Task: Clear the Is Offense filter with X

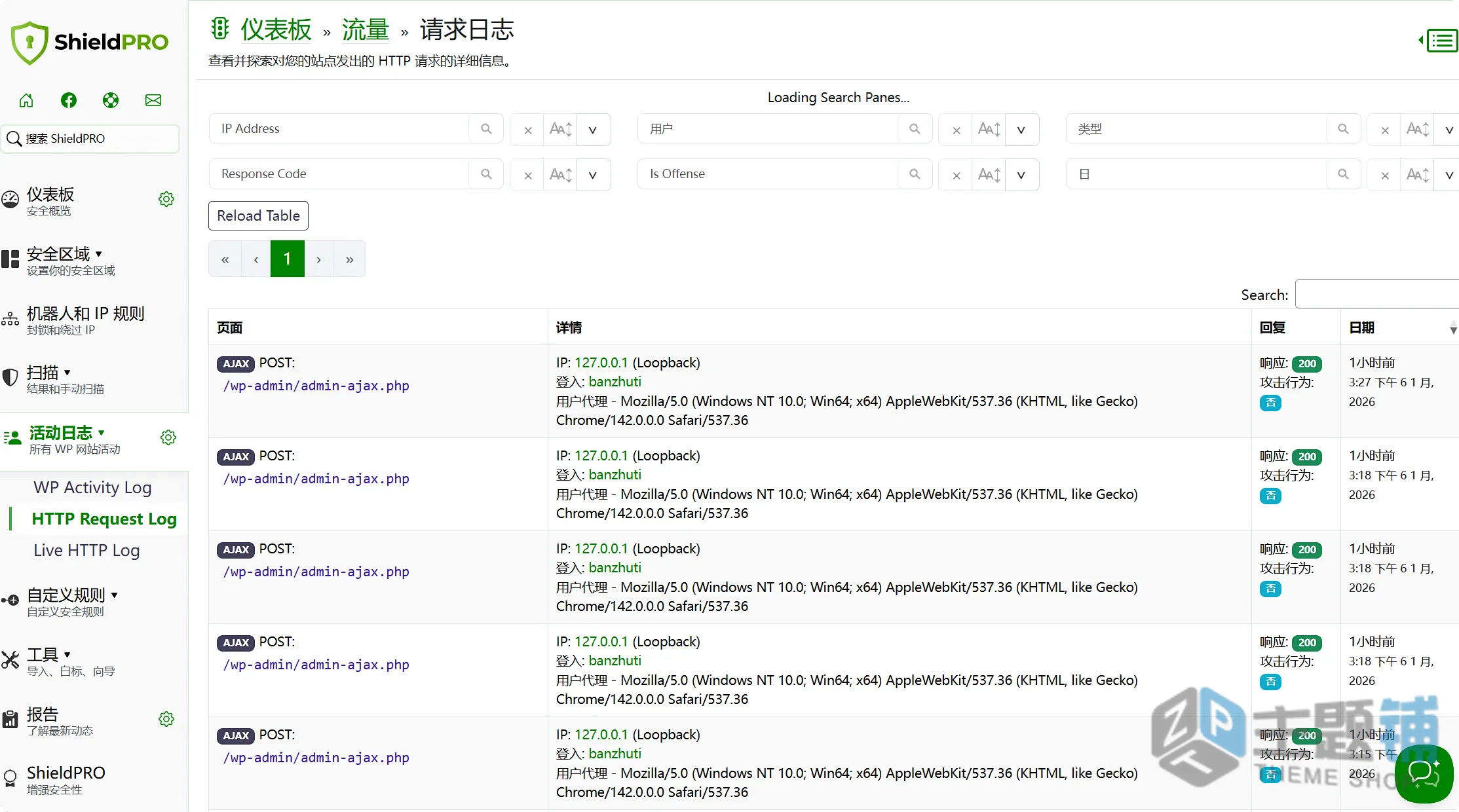Action: pos(956,175)
